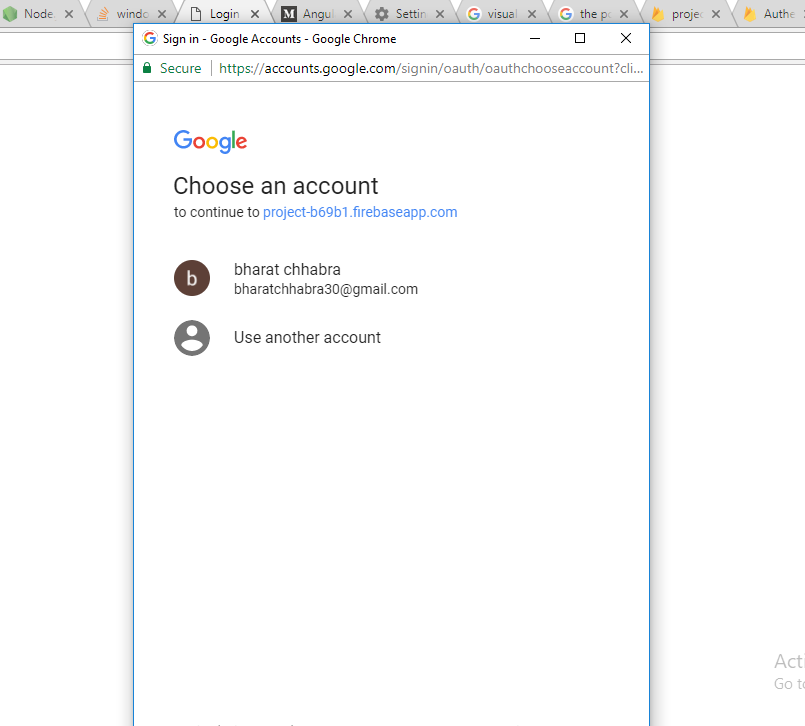Click Firebase flame favicon on Authe tab
Image resolution: width=805 pixels, height=726 pixels.
pyautogui.click(x=750, y=14)
